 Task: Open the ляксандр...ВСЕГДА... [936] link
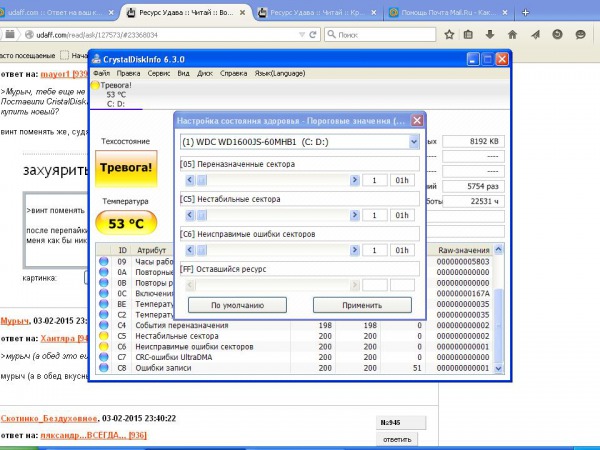93,435
